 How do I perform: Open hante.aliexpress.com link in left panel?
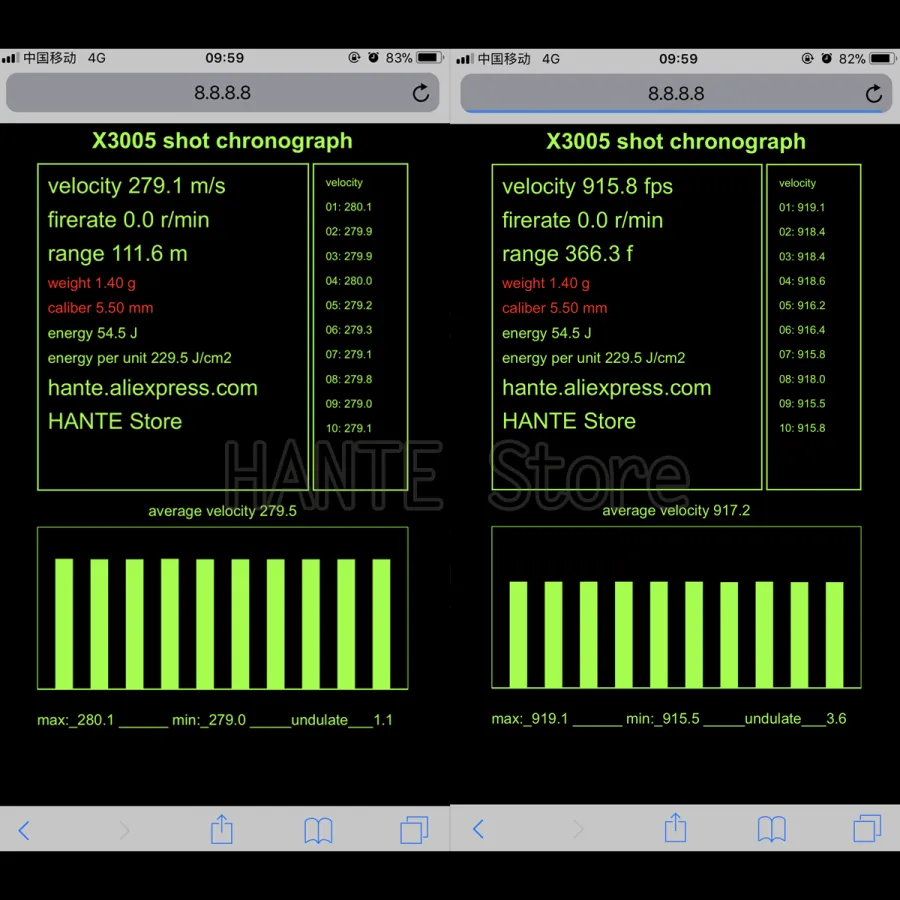(x=153, y=388)
